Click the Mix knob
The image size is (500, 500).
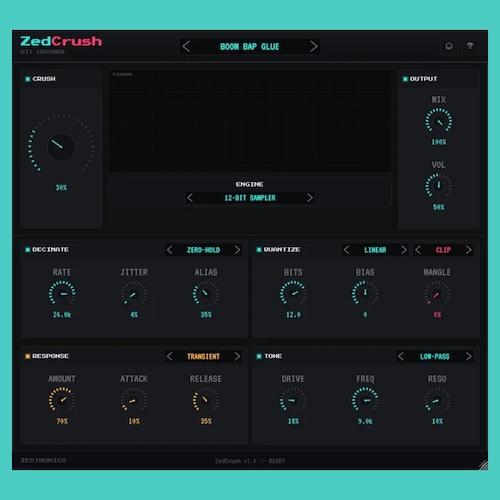(439, 121)
